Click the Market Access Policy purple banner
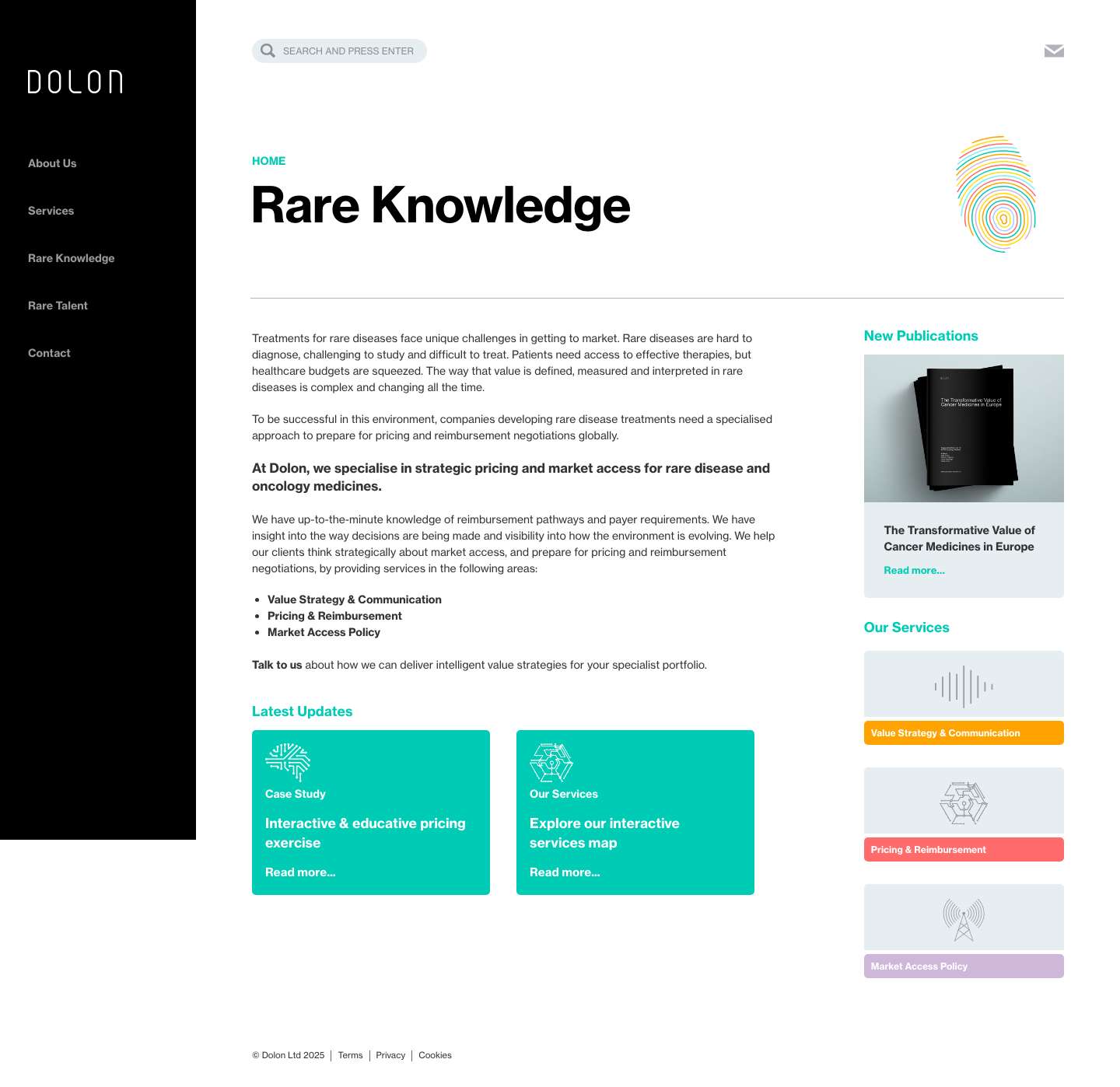Viewport: 1120px width, 1087px height. [963, 966]
